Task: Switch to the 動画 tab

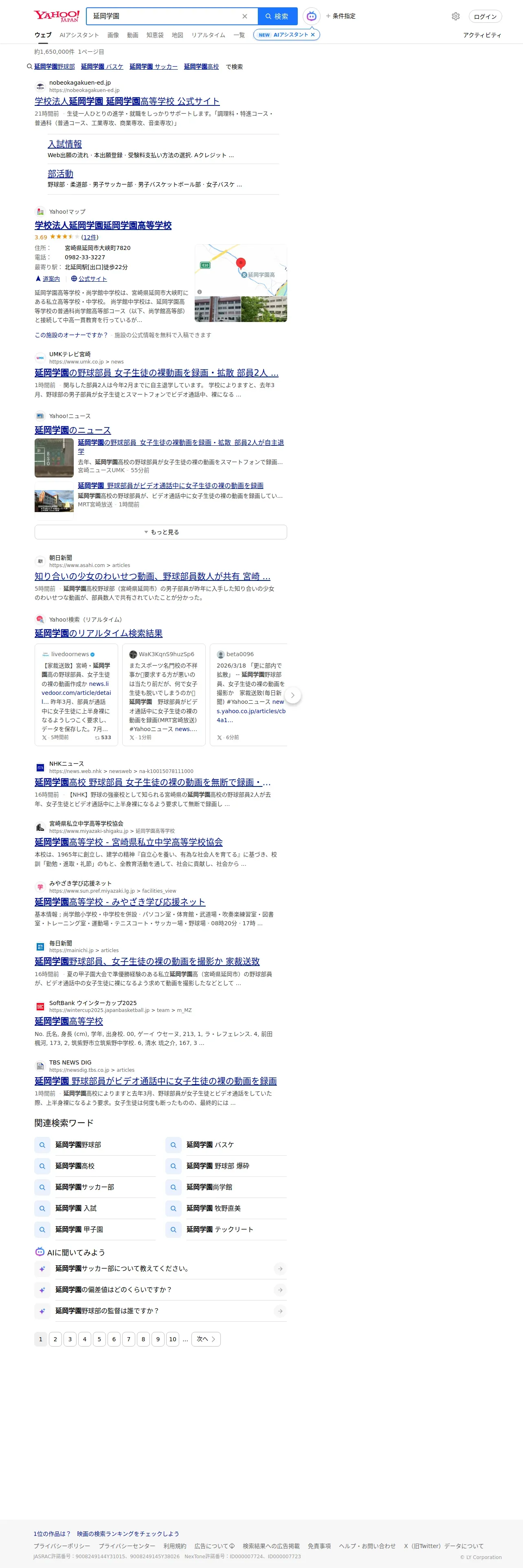Action: [x=133, y=35]
